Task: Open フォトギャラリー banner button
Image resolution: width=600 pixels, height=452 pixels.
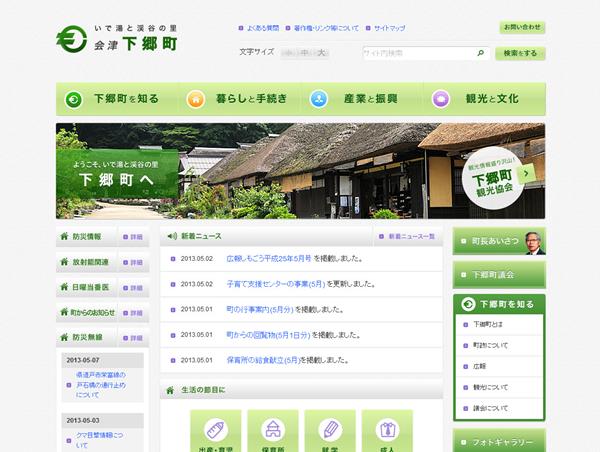Action: pos(499,441)
